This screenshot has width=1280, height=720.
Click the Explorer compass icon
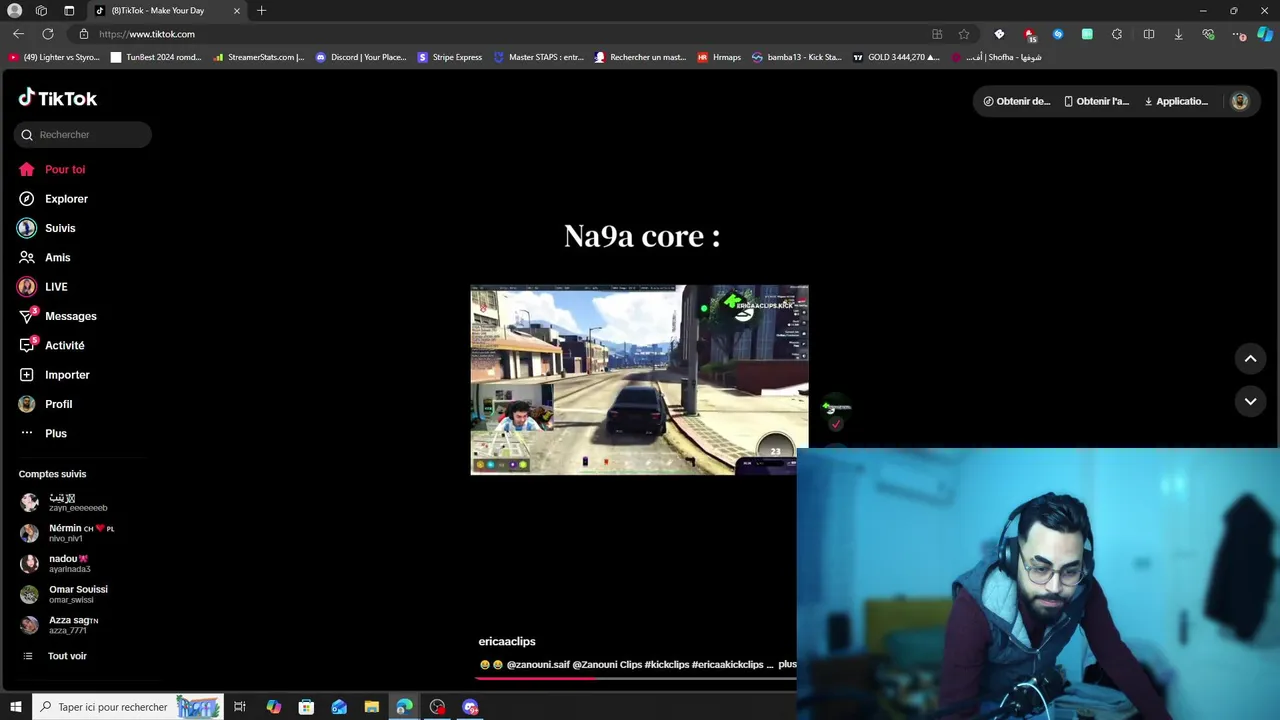[27, 199]
